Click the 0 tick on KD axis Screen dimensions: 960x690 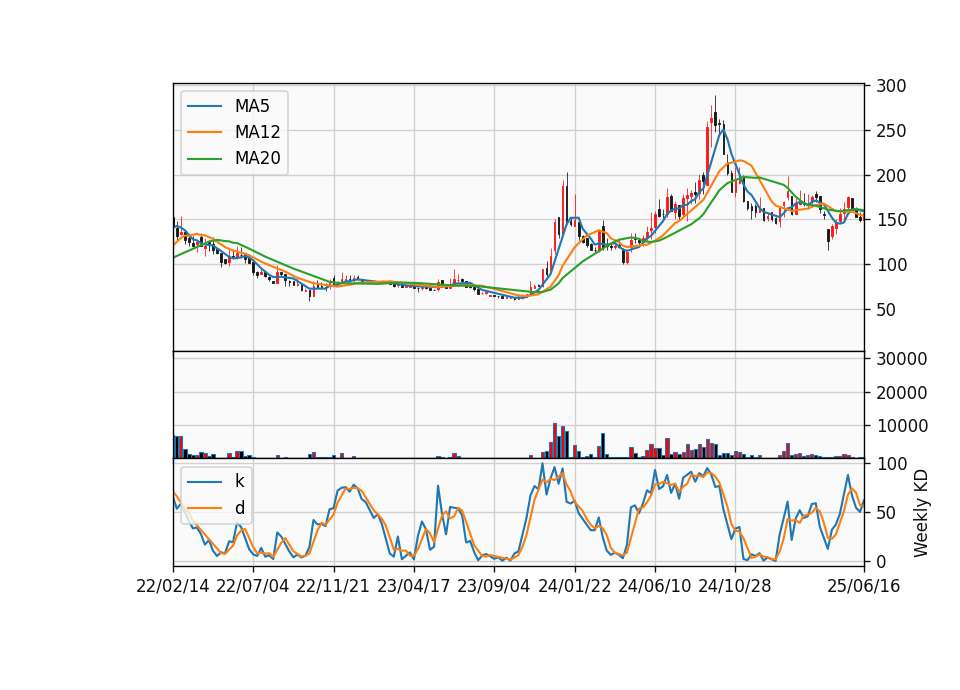coord(881,561)
